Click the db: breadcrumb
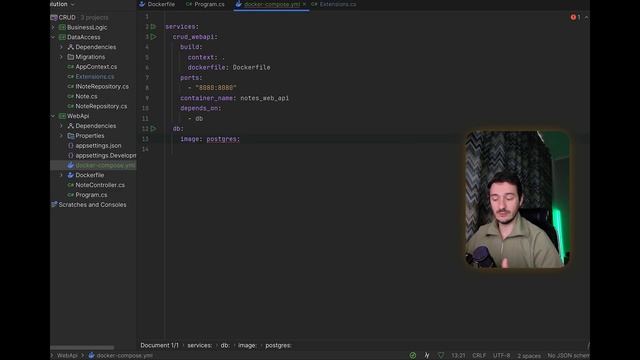640x360 pixels. (x=225, y=345)
